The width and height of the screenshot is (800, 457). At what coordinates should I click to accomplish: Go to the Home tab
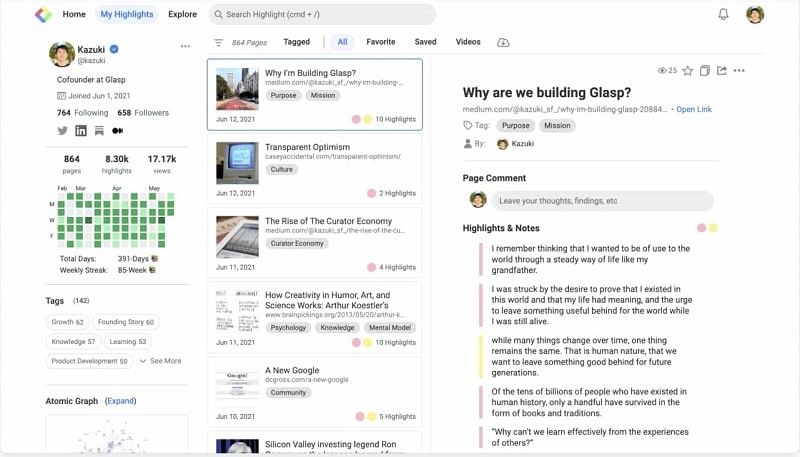click(x=74, y=14)
